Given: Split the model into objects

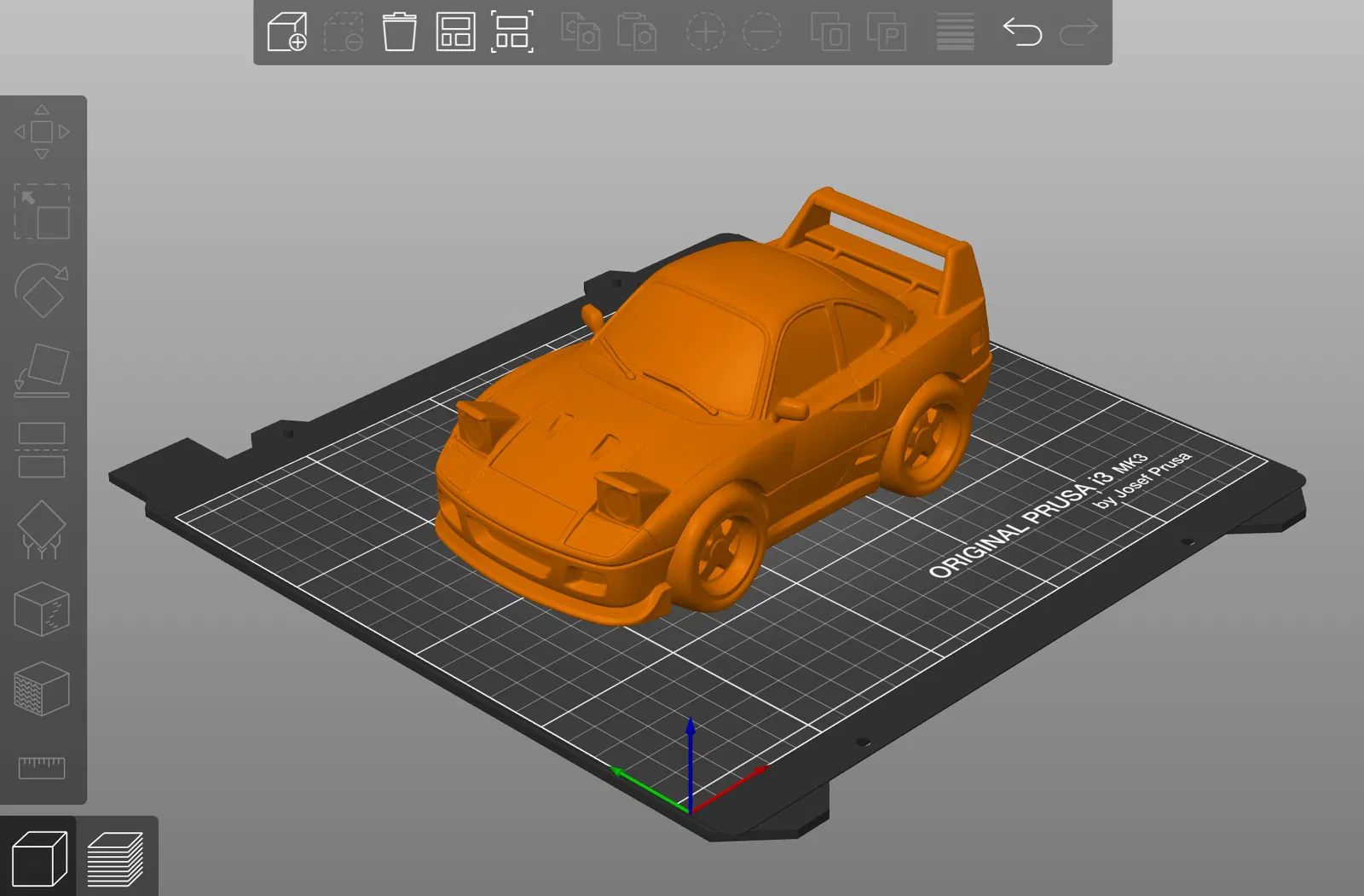Looking at the screenshot, I should coord(829,32).
